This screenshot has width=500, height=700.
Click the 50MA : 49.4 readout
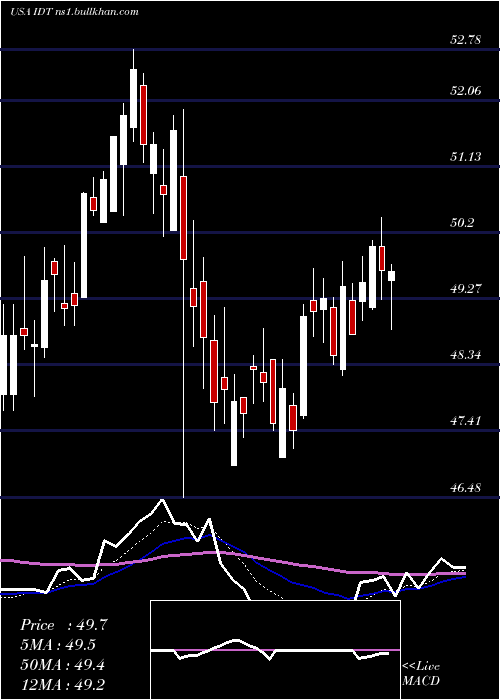pyautogui.click(x=62, y=665)
